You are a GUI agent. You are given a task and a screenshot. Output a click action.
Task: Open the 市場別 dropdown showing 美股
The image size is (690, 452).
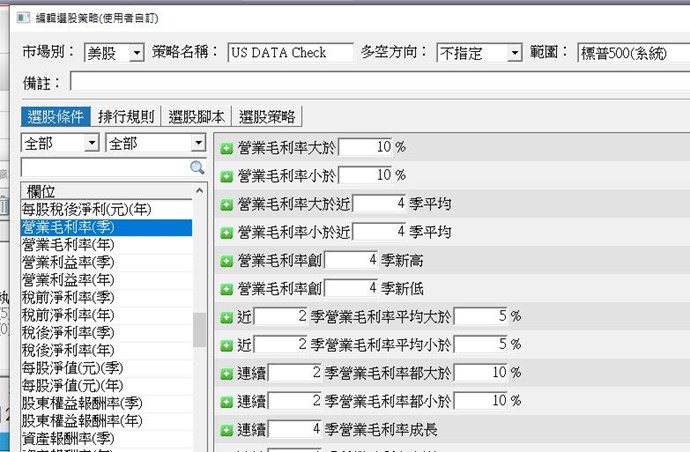[x=136, y=53]
